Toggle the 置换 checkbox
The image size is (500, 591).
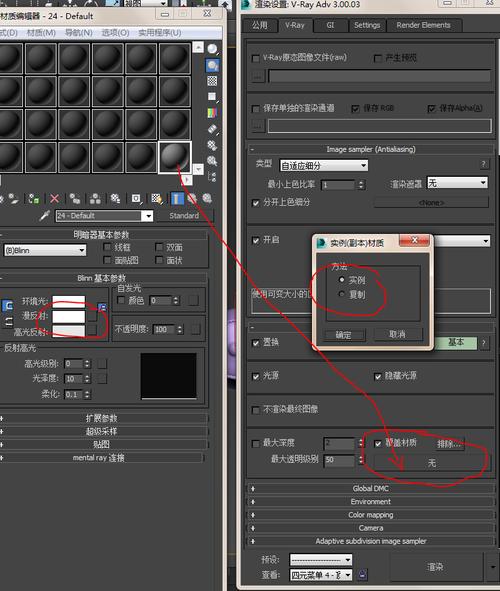pos(255,343)
